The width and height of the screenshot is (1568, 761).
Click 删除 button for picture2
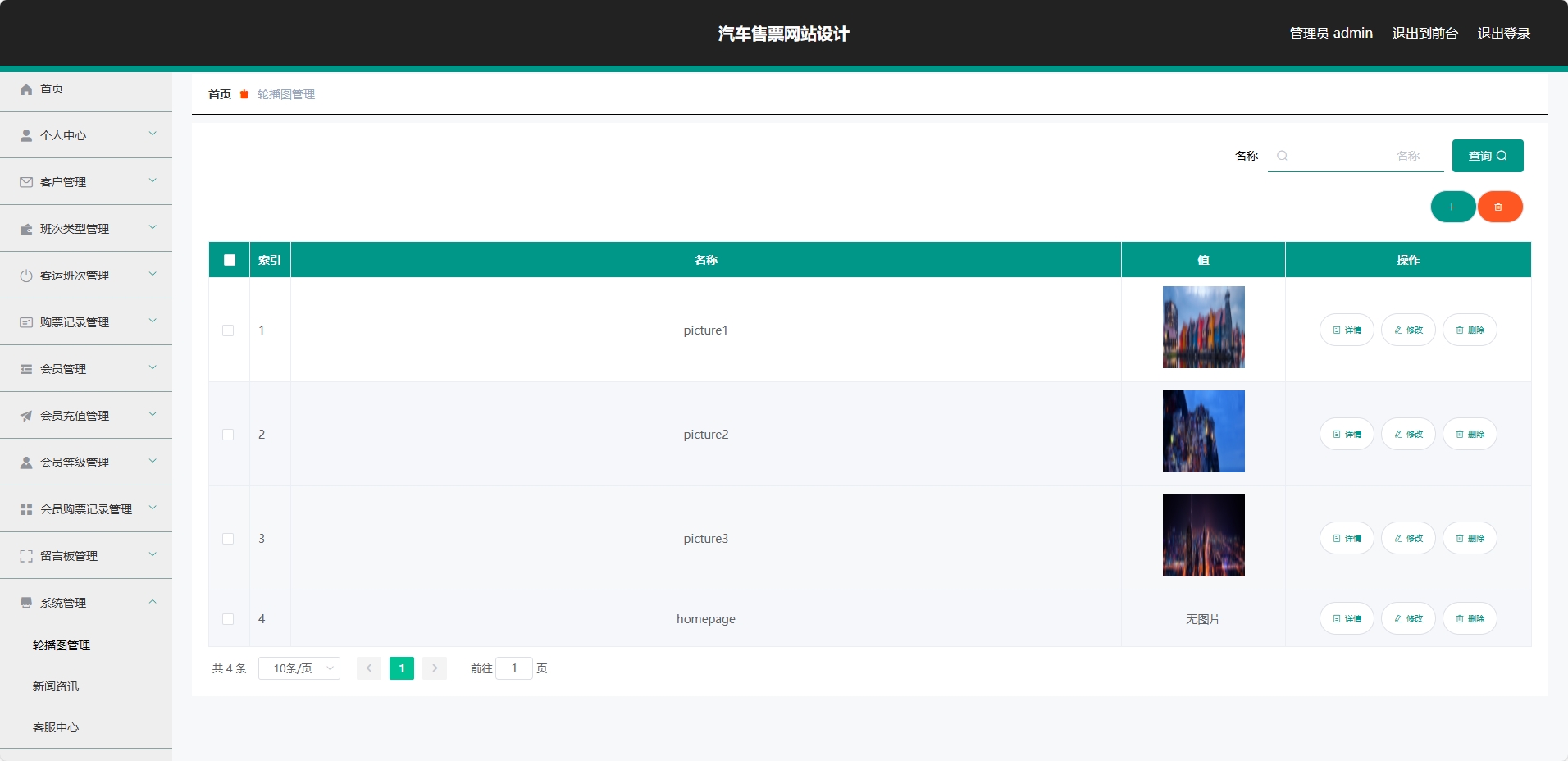[1470, 434]
